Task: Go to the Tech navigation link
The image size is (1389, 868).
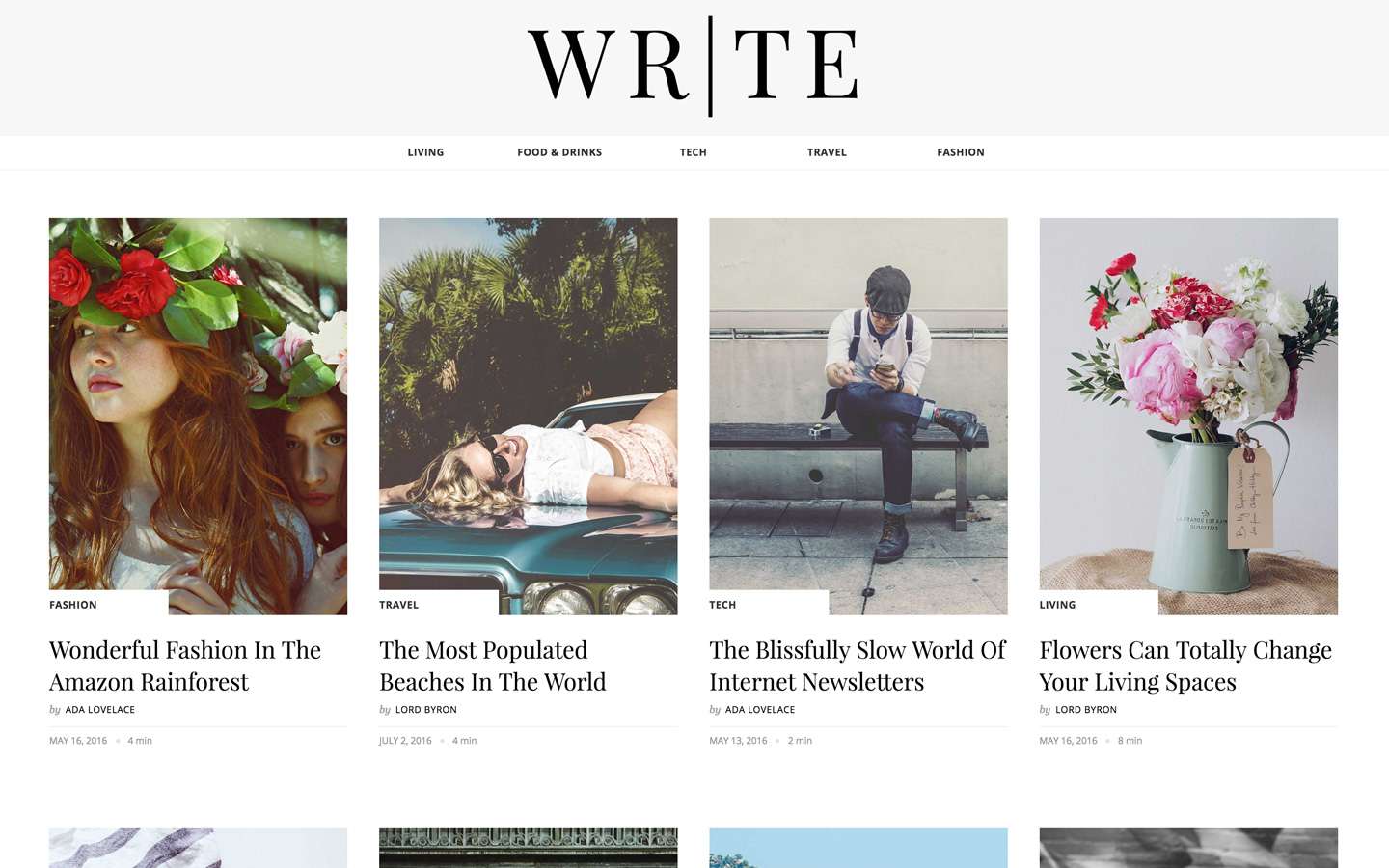Action: coord(694,152)
